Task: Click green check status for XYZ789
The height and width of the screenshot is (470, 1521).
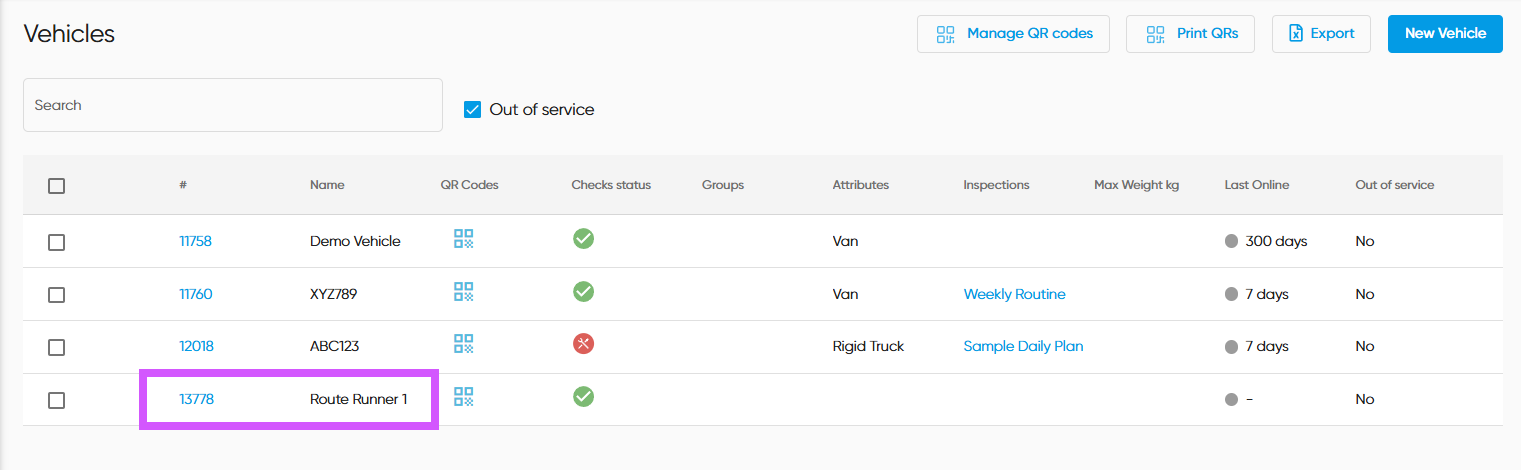Action: pyautogui.click(x=583, y=292)
